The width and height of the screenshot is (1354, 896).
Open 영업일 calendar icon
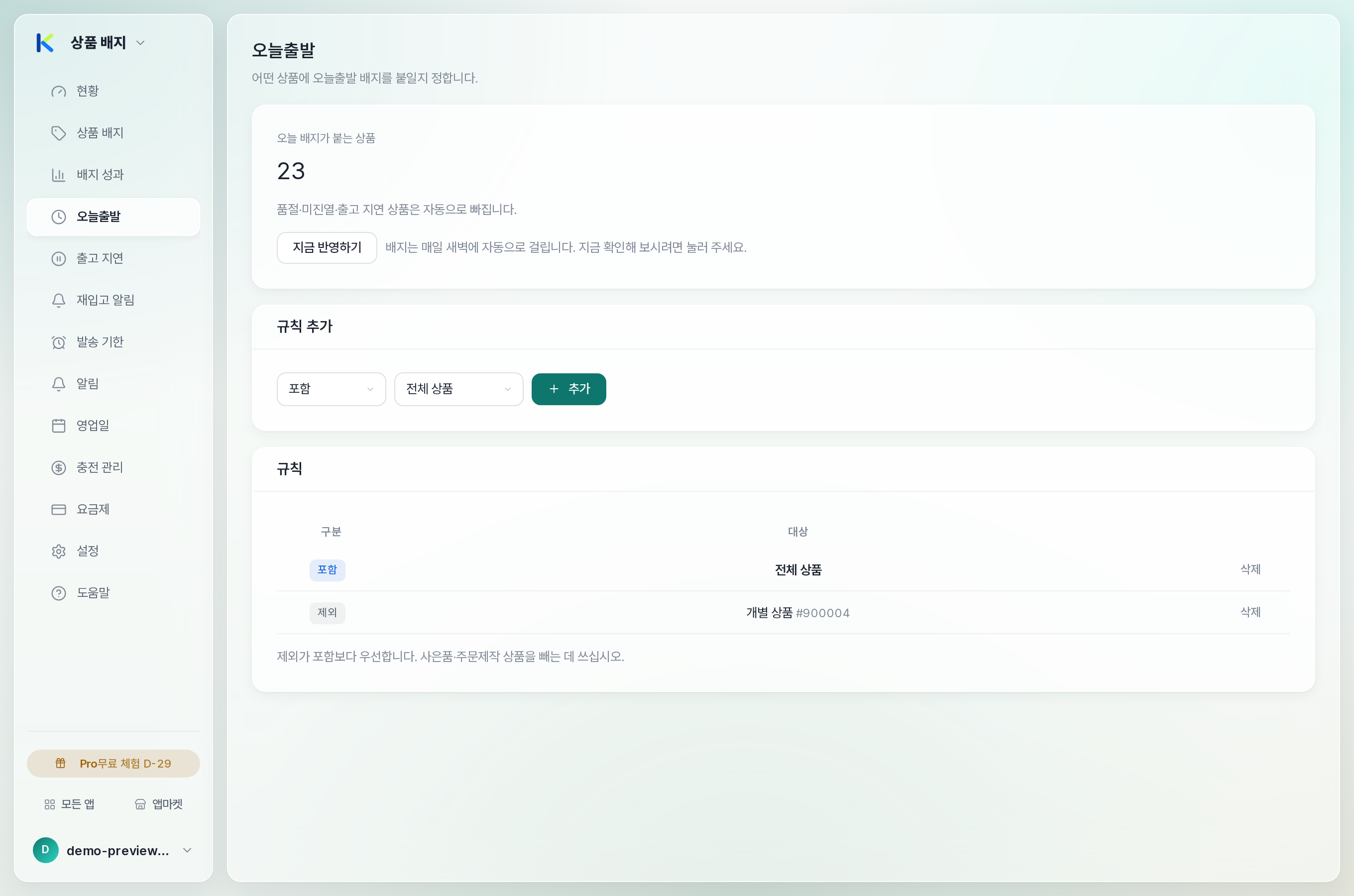click(58, 426)
